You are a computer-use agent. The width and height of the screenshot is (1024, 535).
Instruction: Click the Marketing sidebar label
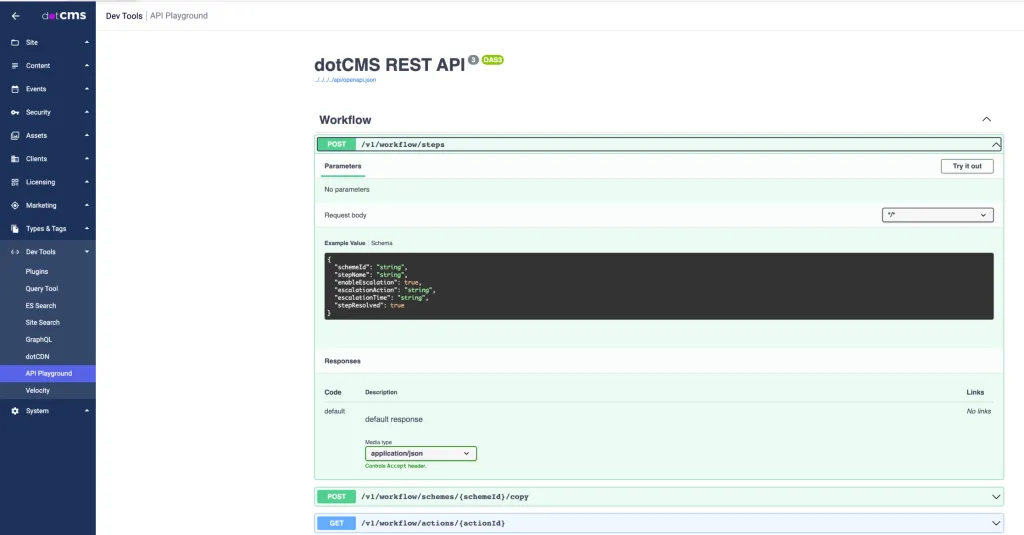pyautogui.click(x=41, y=205)
